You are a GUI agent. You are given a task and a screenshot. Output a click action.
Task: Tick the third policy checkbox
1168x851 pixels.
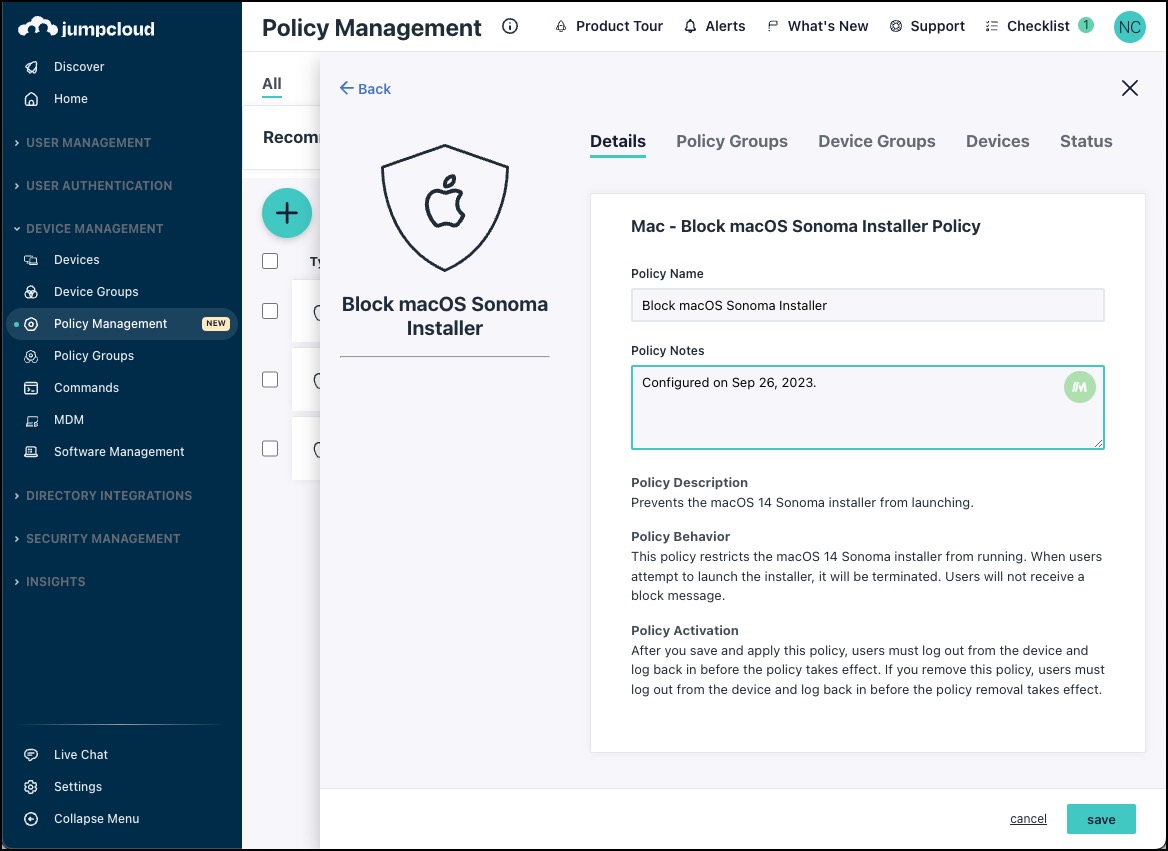(x=269, y=448)
